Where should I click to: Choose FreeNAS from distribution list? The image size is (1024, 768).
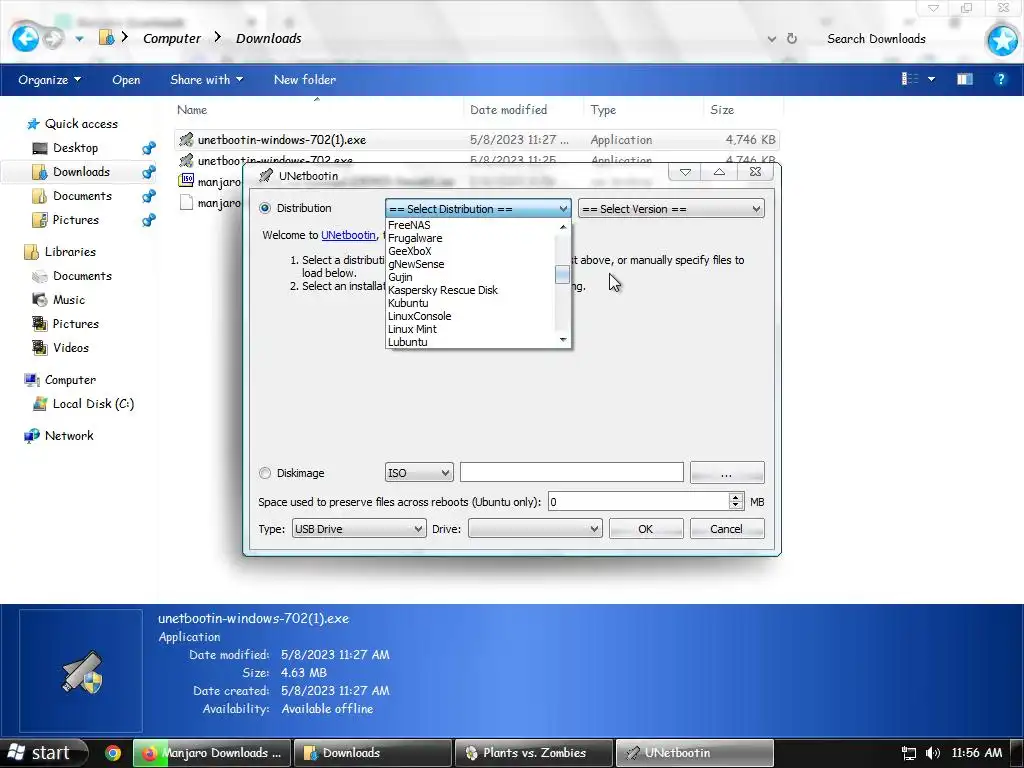coord(409,225)
